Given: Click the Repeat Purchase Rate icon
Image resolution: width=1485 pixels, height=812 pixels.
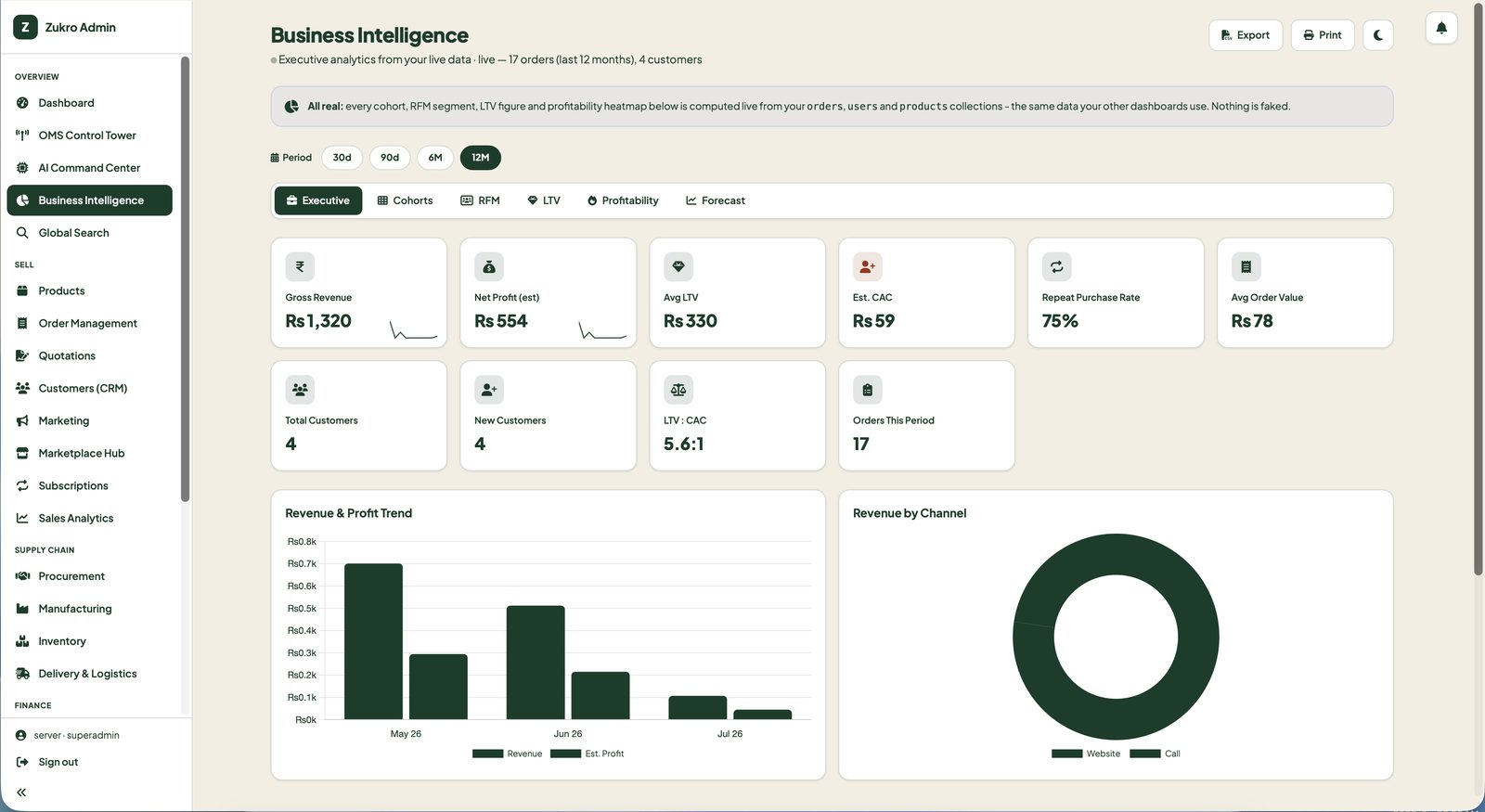Looking at the screenshot, I should coord(1057,266).
